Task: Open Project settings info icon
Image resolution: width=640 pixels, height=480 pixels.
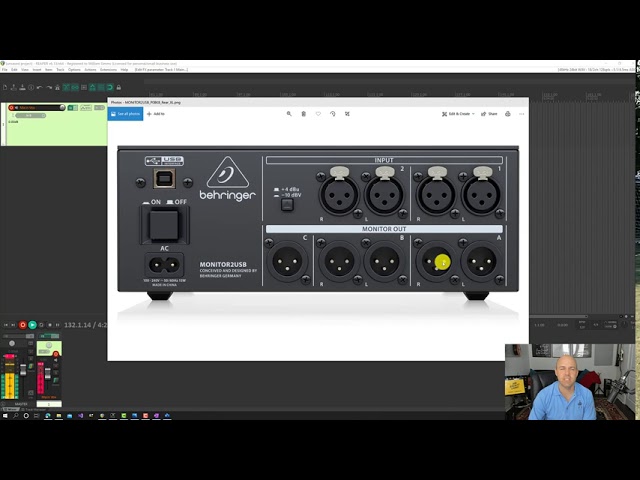Action: point(31,87)
